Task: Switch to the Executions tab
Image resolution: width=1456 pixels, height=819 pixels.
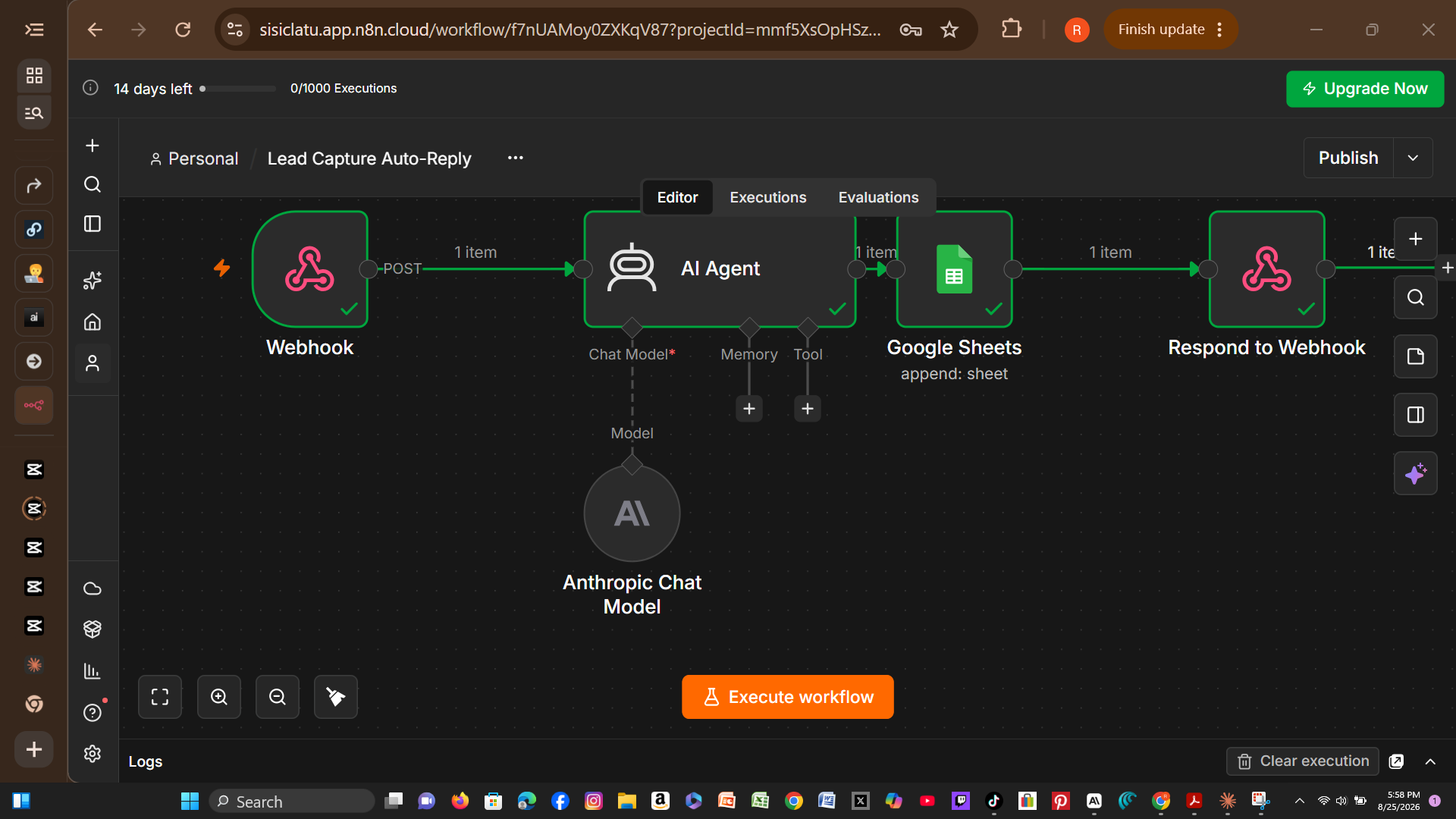Action: 767,197
